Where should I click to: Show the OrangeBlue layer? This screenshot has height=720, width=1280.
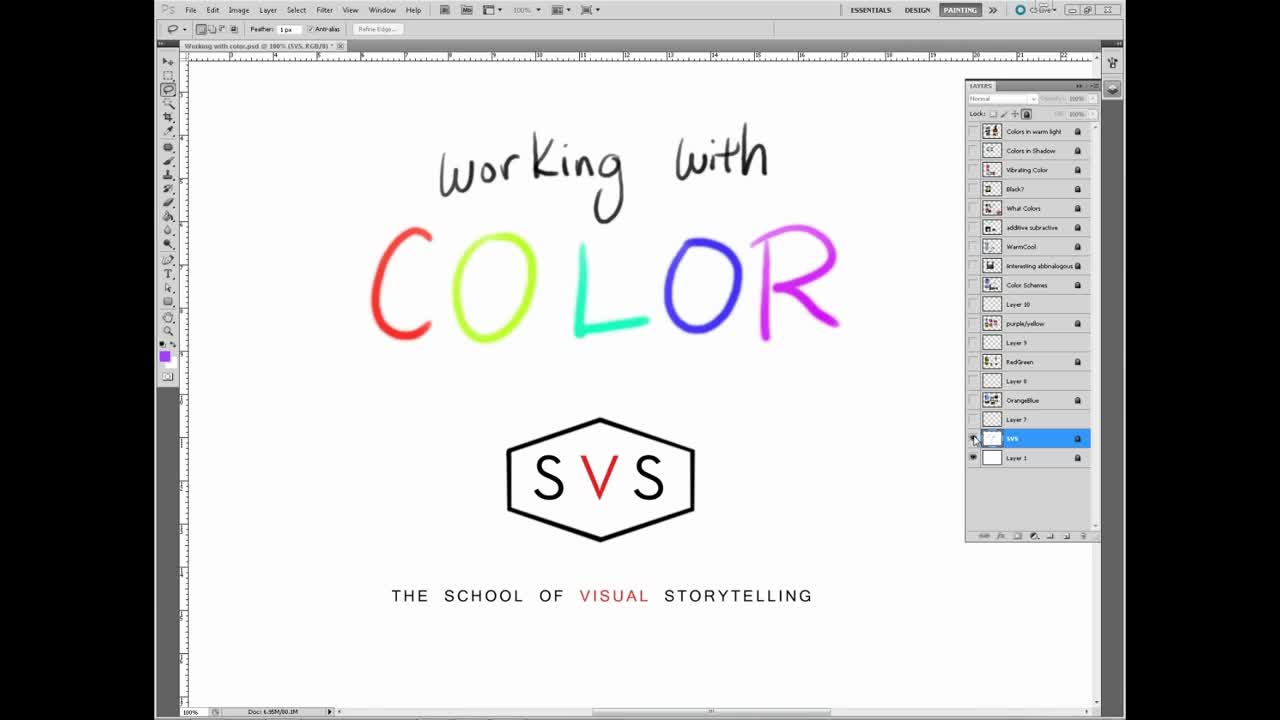tap(973, 400)
